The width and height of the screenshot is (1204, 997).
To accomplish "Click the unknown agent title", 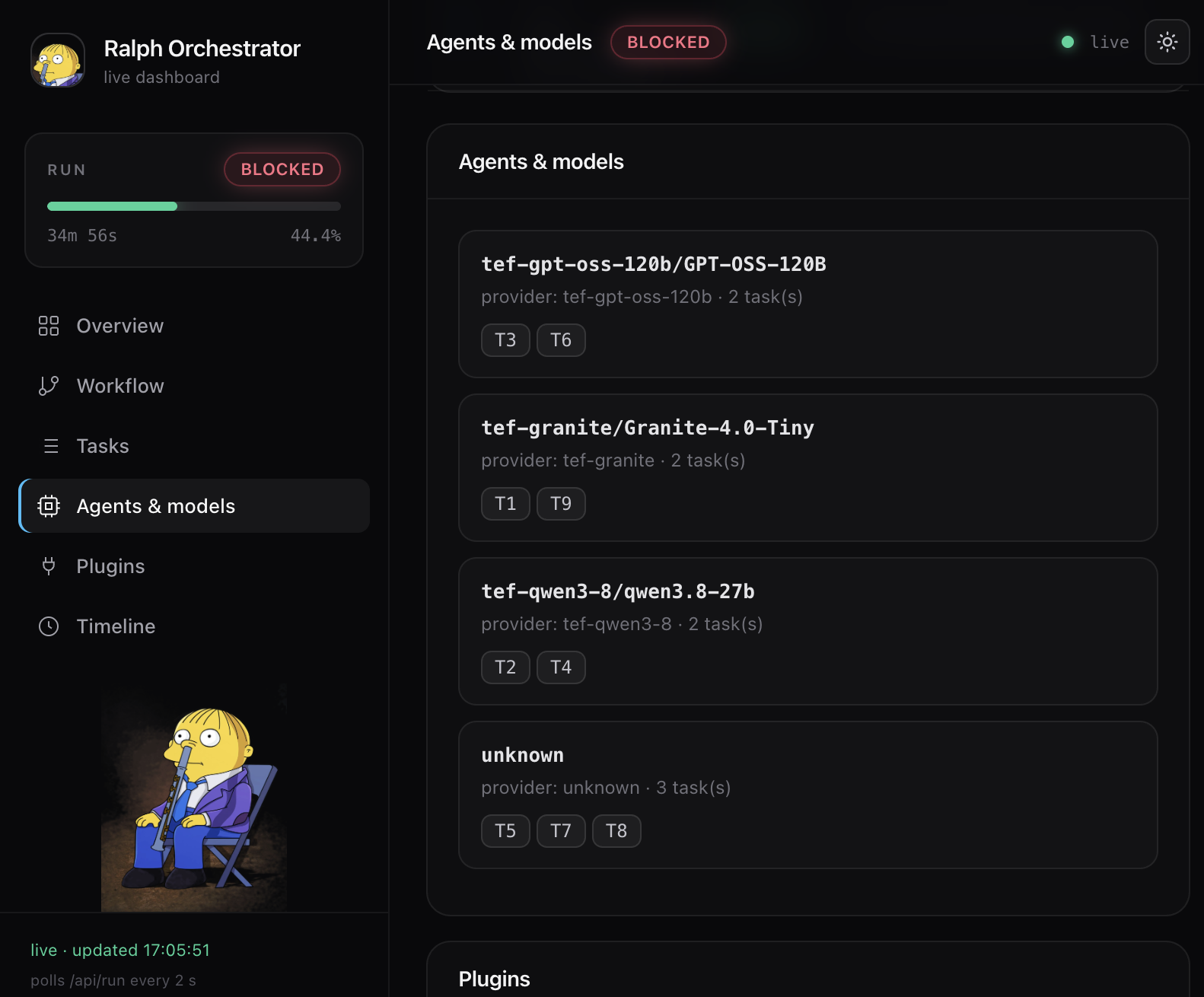I will [523, 755].
